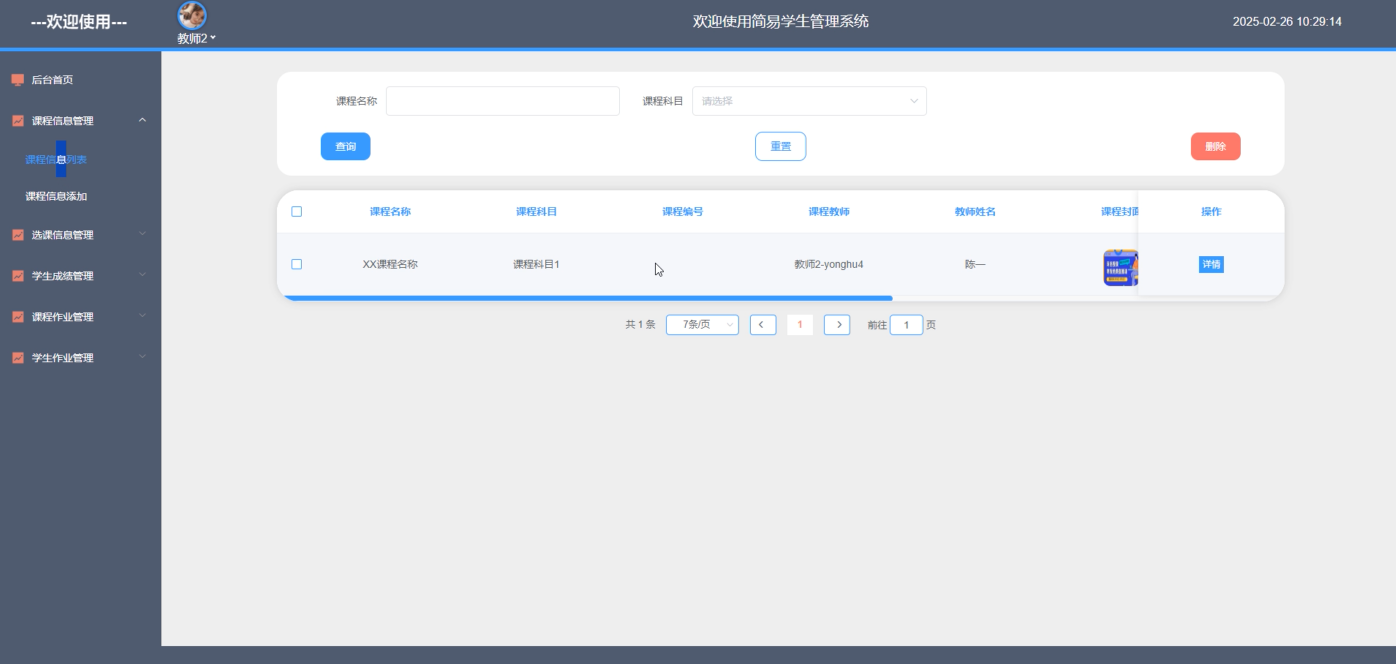The image size is (1396, 664).
Task: Open the 学生作业管理 menu label
Action: (x=62, y=358)
